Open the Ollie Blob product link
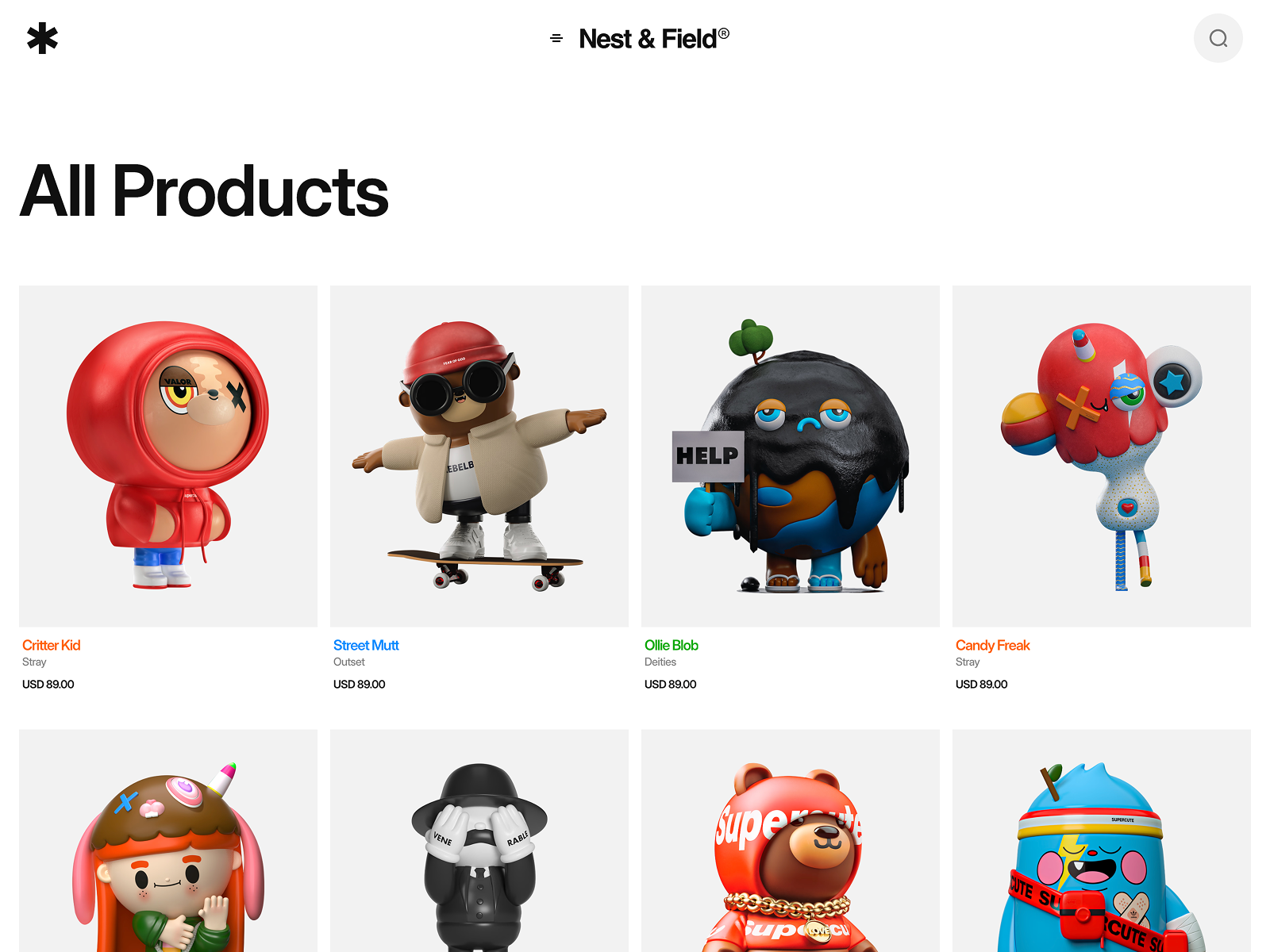The width and height of the screenshot is (1270, 952). tap(672, 645)
